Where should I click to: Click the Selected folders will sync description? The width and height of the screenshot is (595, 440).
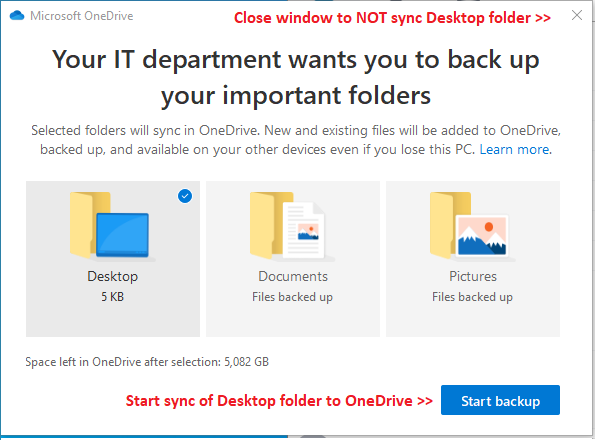(x=296, y=140)
